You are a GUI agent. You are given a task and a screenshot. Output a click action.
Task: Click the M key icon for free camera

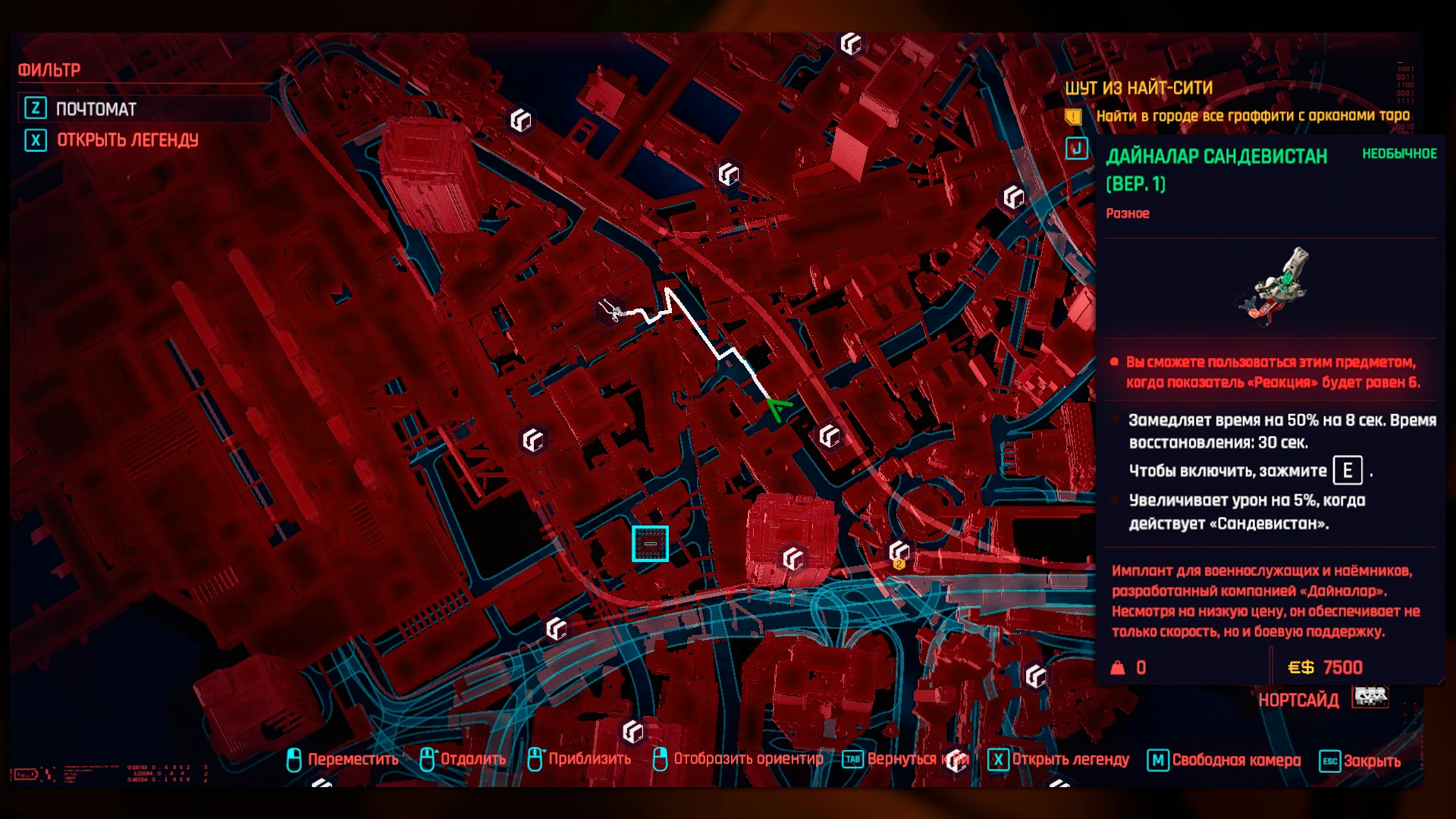coord(1158,760)
